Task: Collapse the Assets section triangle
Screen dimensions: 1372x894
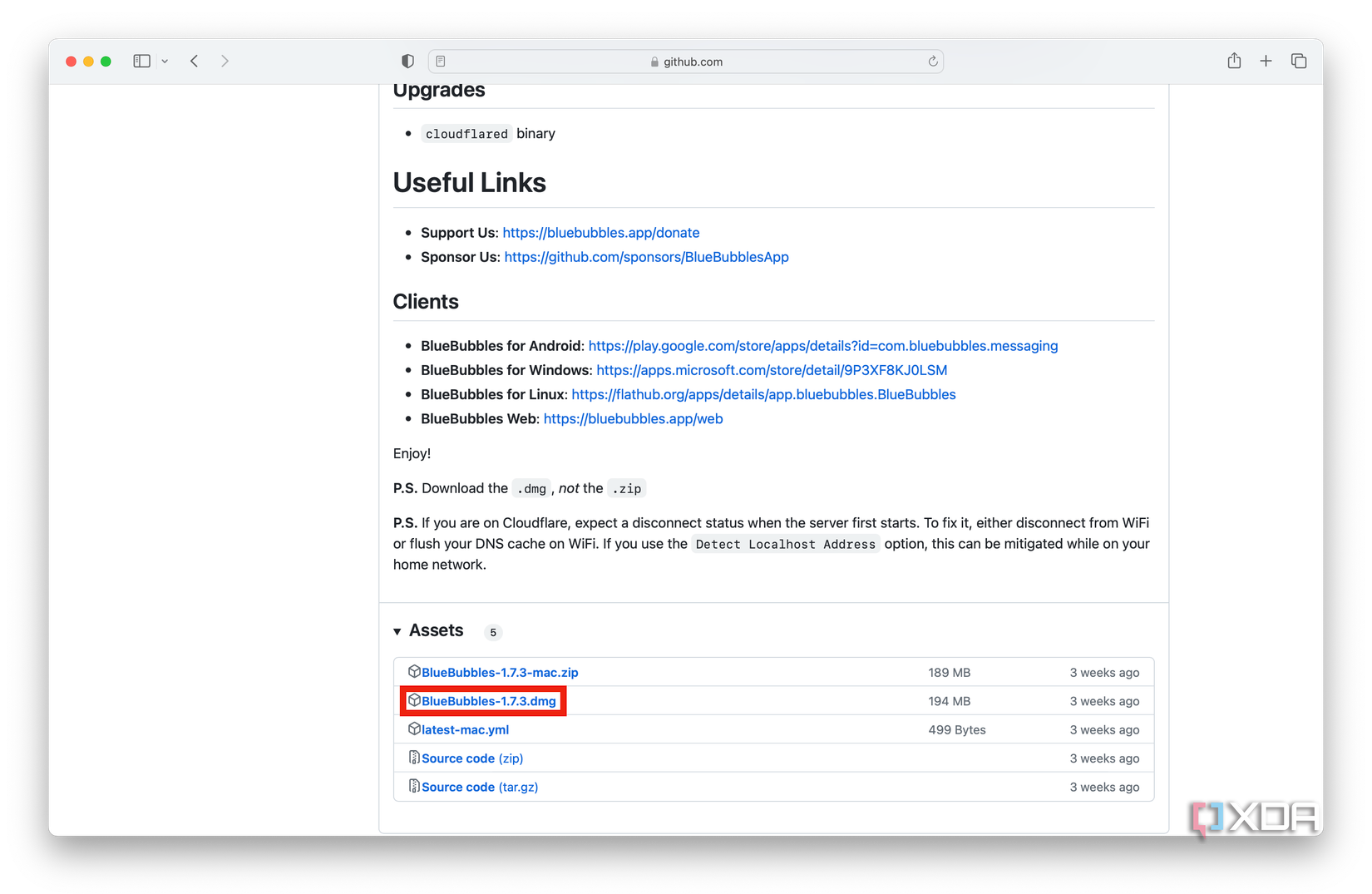Action: point(397,632)
